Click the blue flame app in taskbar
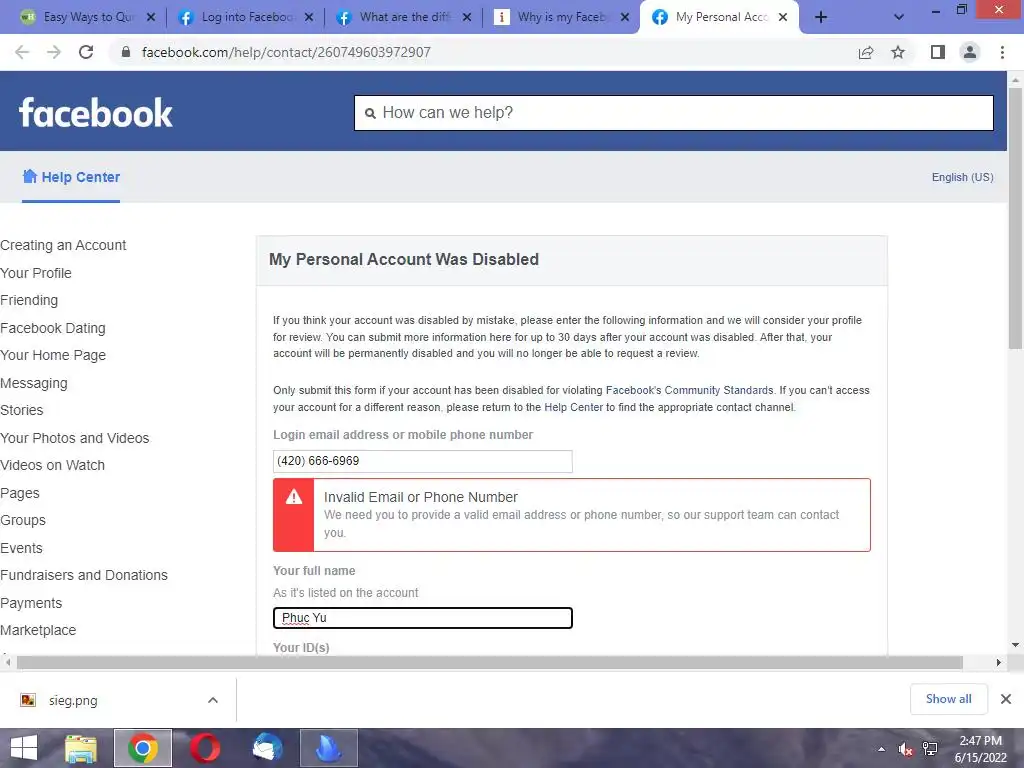1024x768 pixels. (x=328, y=748)
